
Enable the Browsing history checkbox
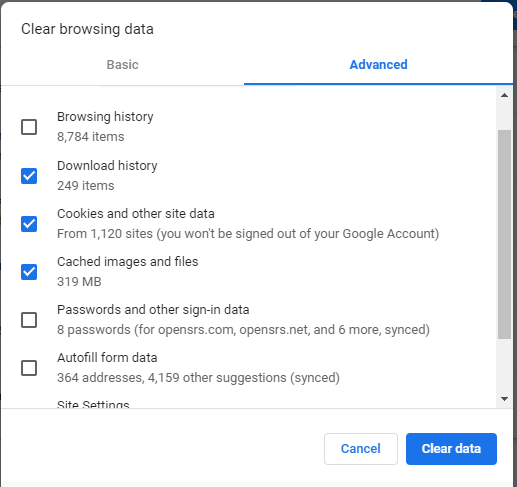coord(29,127)
